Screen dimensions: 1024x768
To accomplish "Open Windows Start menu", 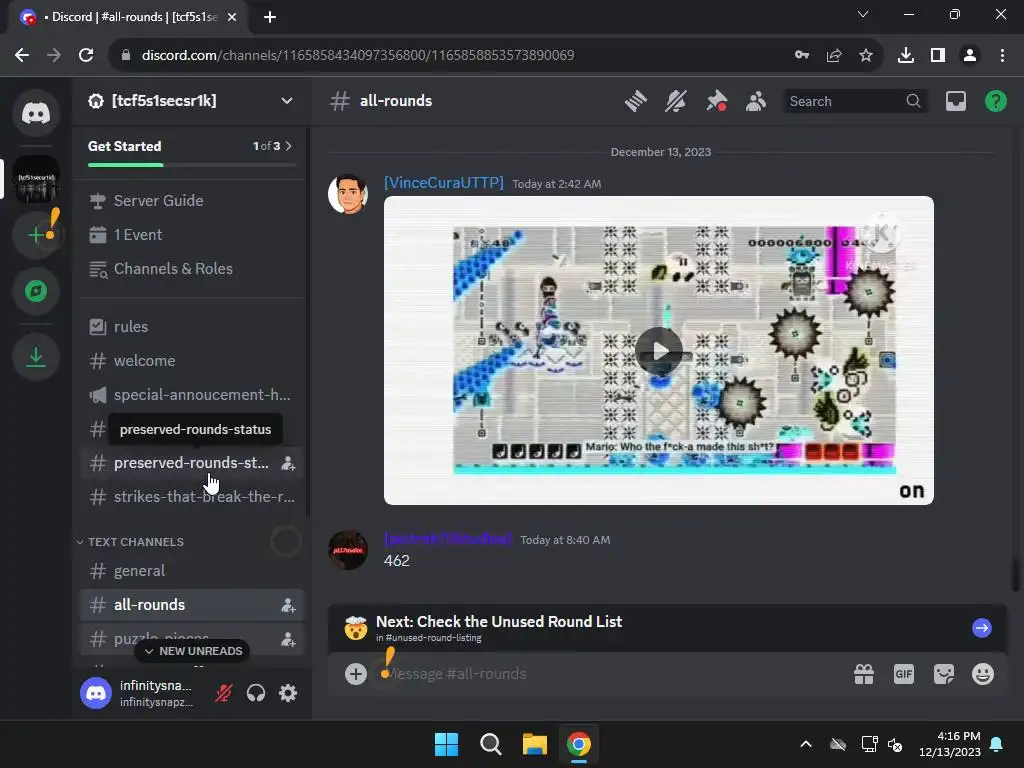I will click(x=447, y=744).
